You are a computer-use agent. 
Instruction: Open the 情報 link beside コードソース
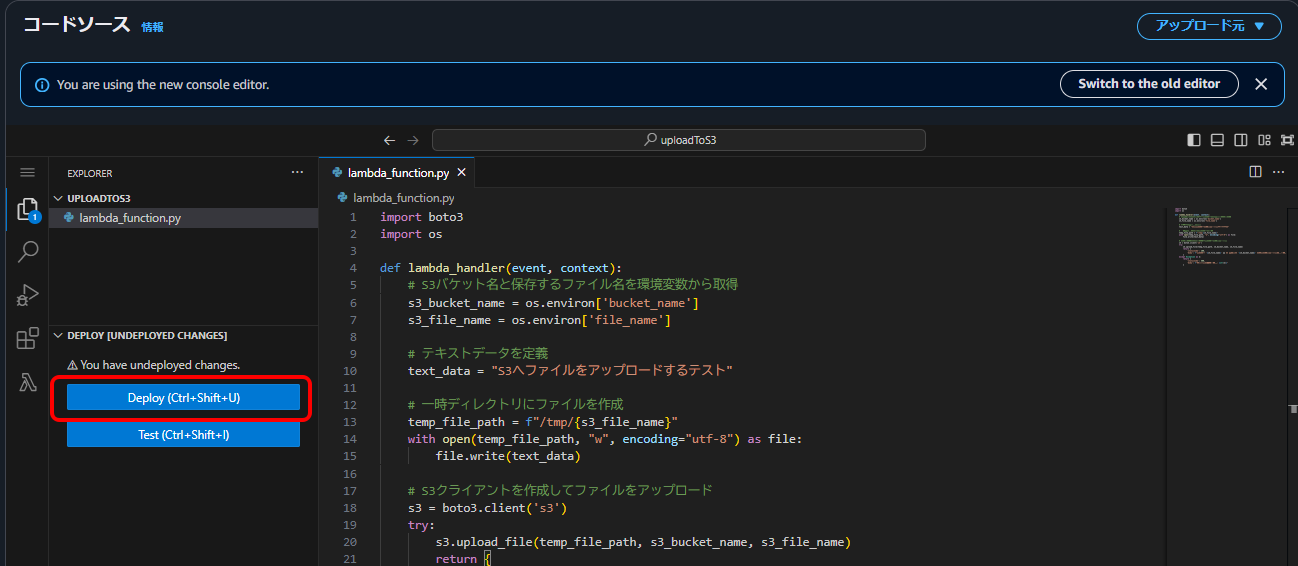pyautogui.click(x=153, y=27)
